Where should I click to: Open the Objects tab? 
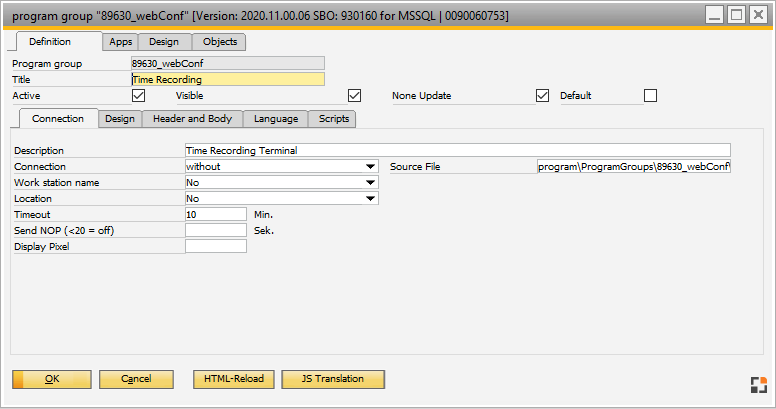220,42
